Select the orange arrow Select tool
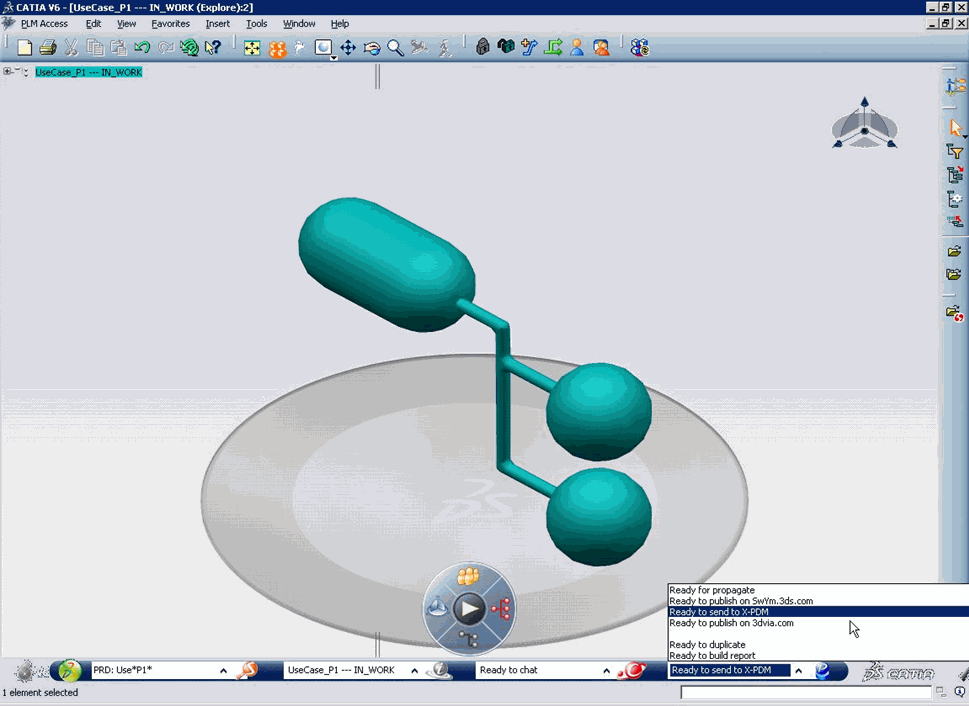Screen dimensions: 969x706 coord(955,127)
